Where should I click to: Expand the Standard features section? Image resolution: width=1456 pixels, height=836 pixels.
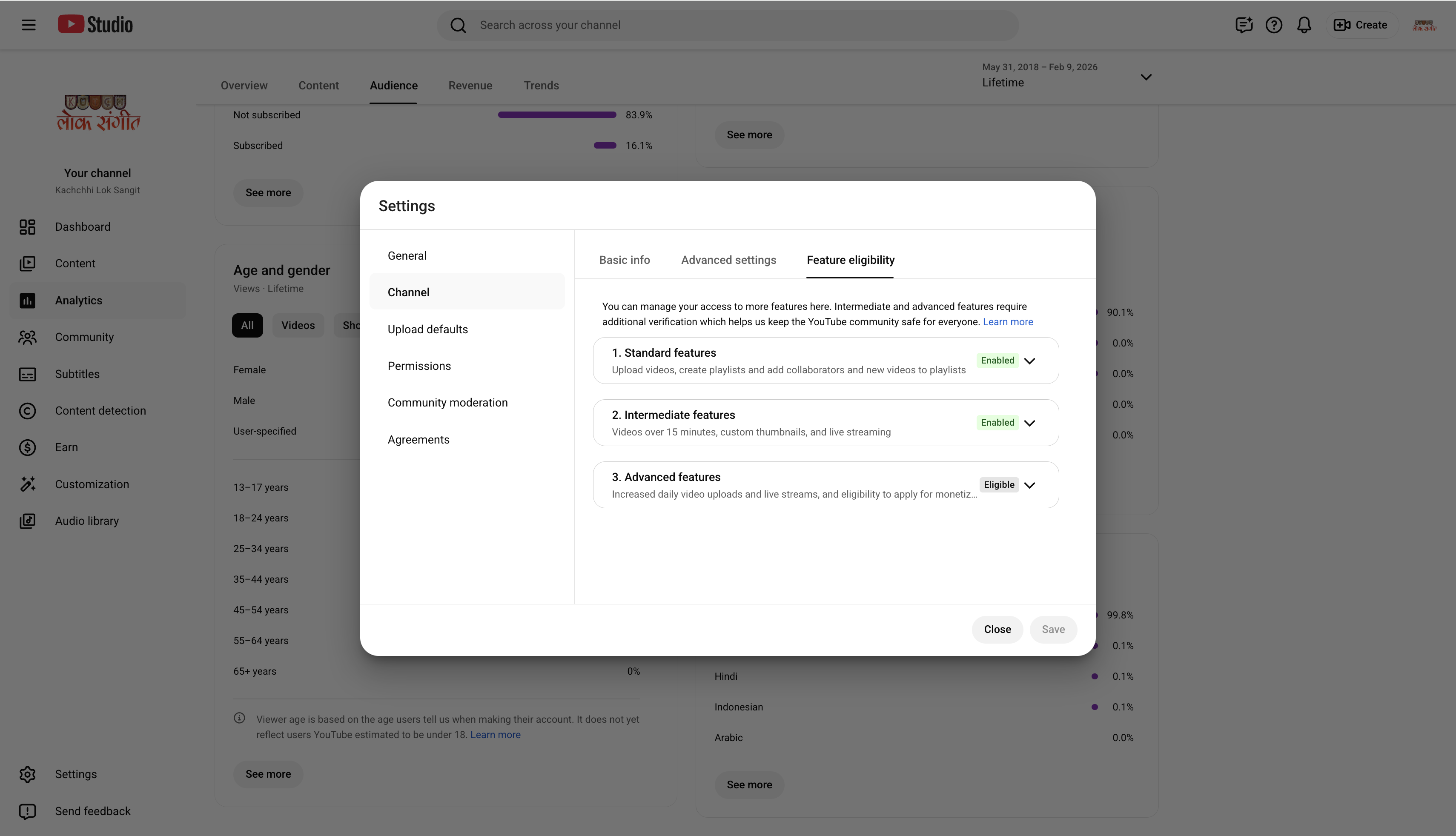1029,361
